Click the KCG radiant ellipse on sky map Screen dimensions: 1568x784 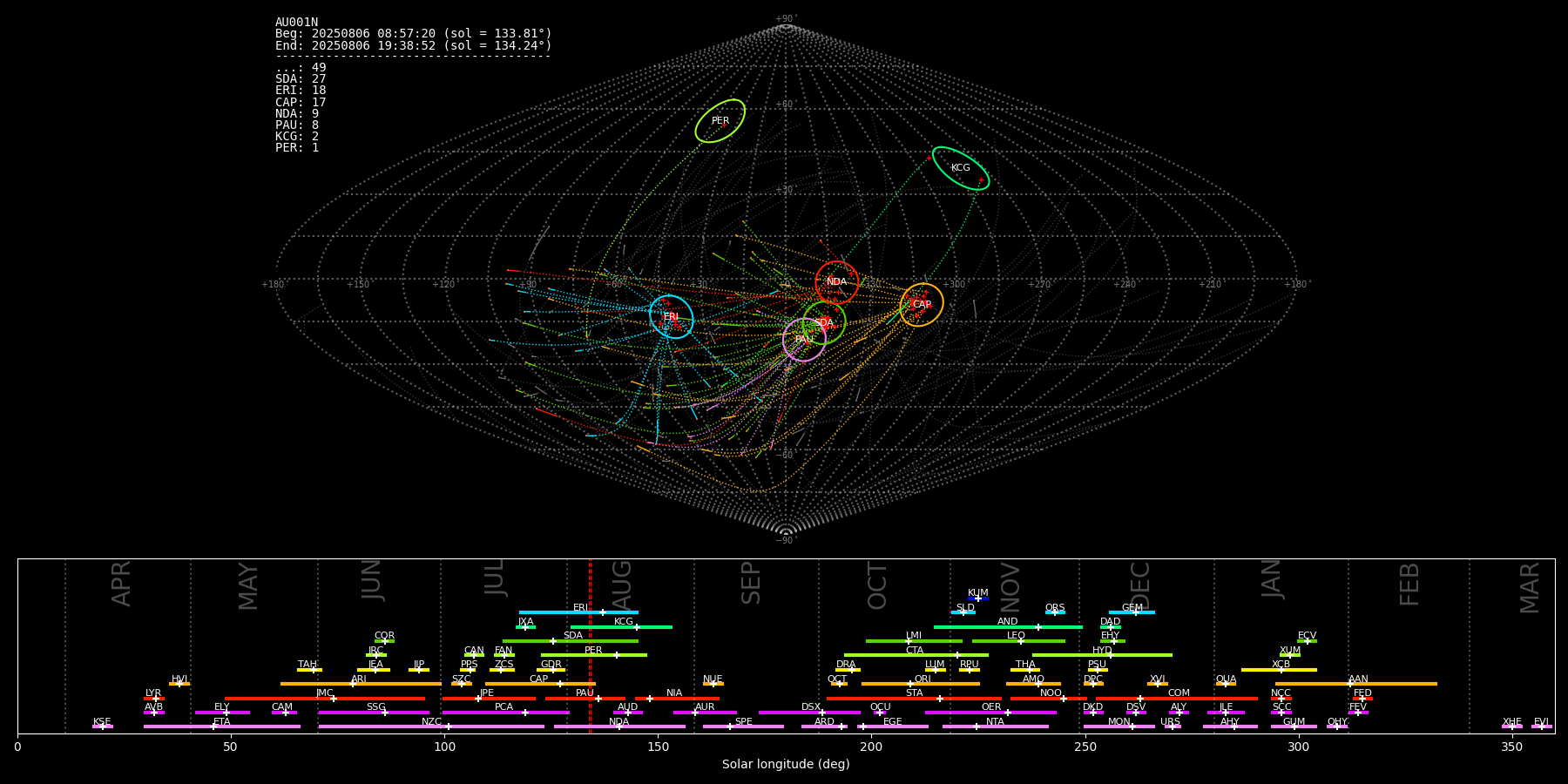coord(961,168)
